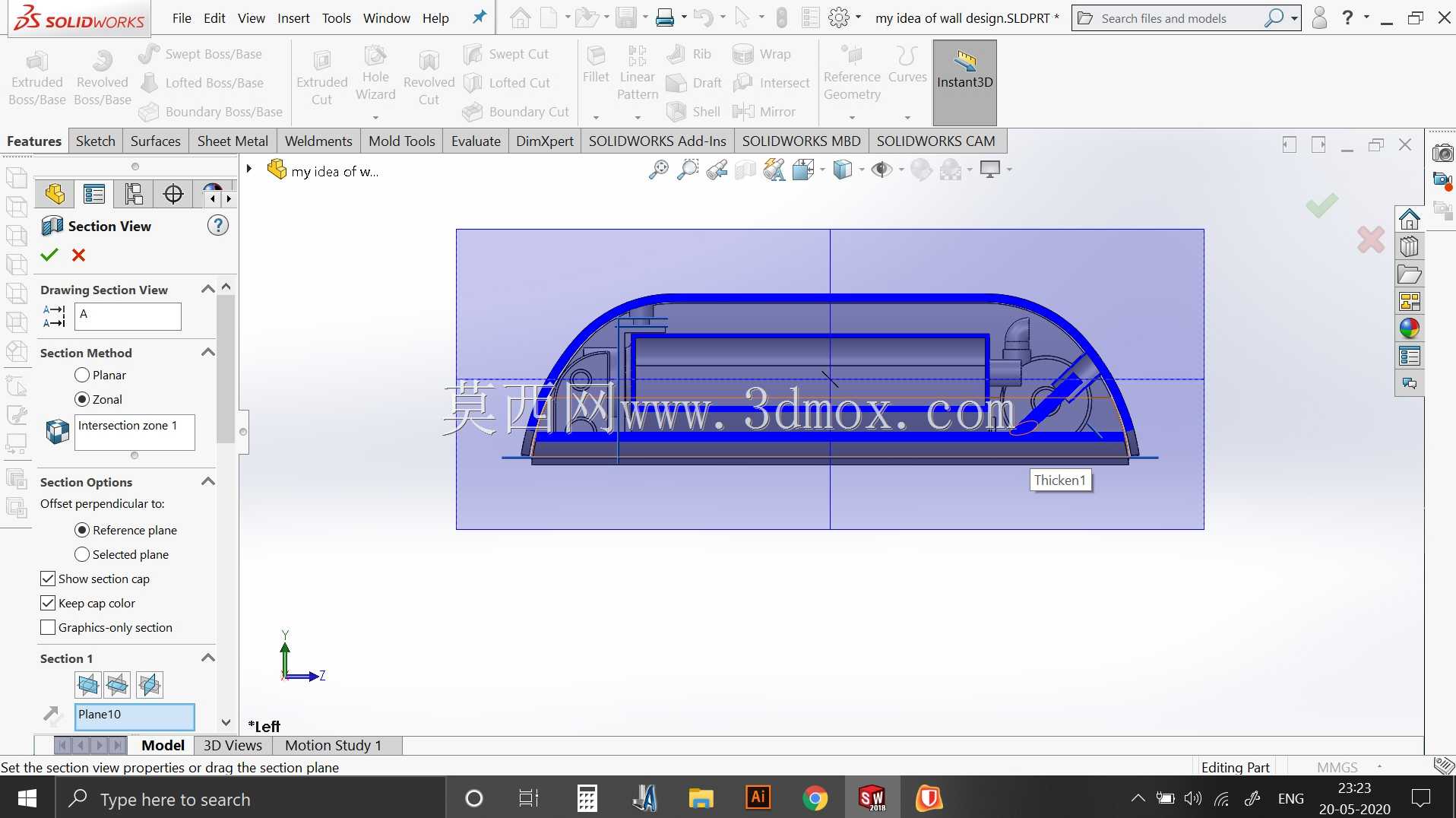Collapse Section 1 group
1456x818 pixels.
(x=207, y=658)
